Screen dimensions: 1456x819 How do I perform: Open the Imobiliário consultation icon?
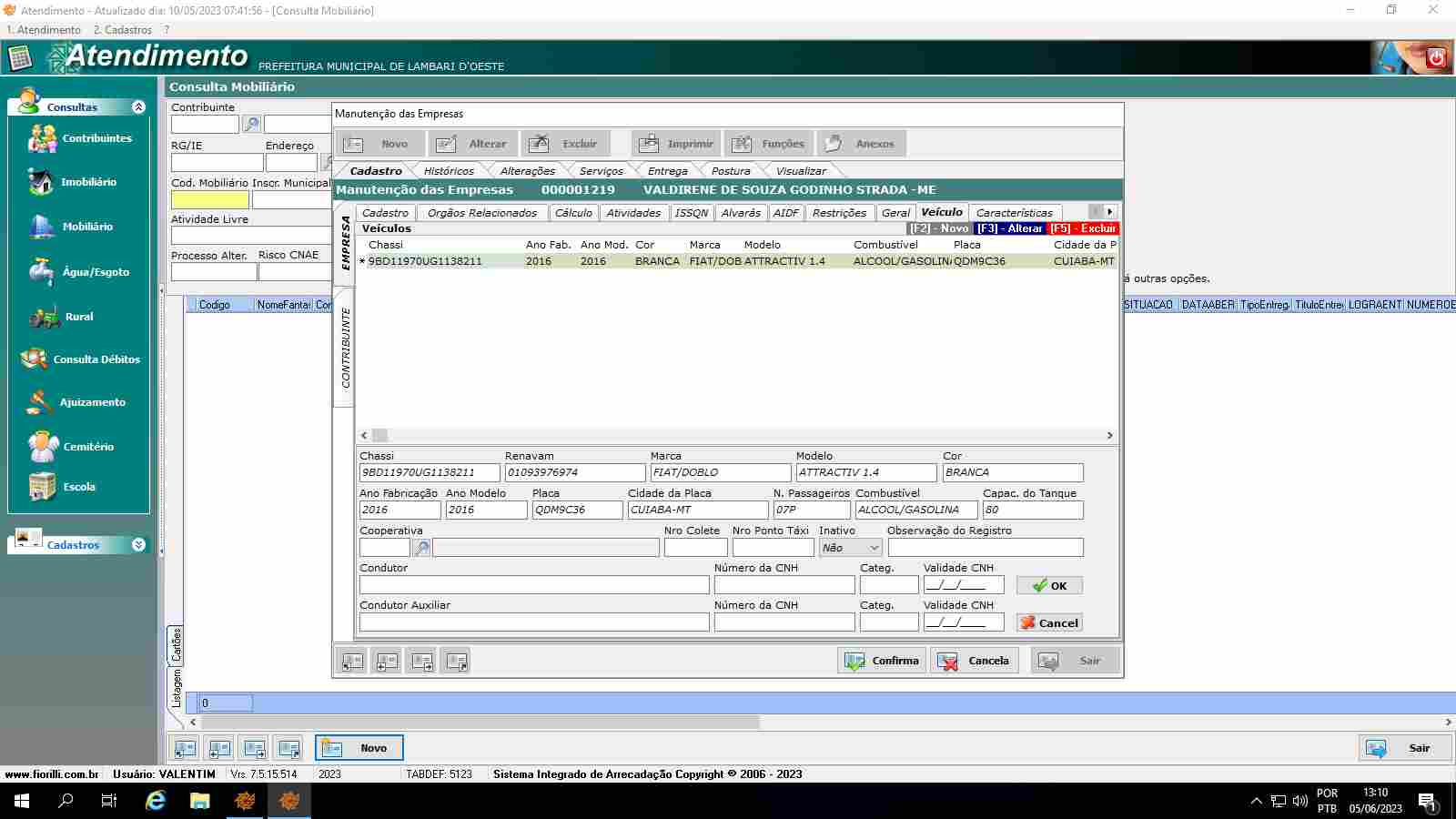(x=41, y=182)
